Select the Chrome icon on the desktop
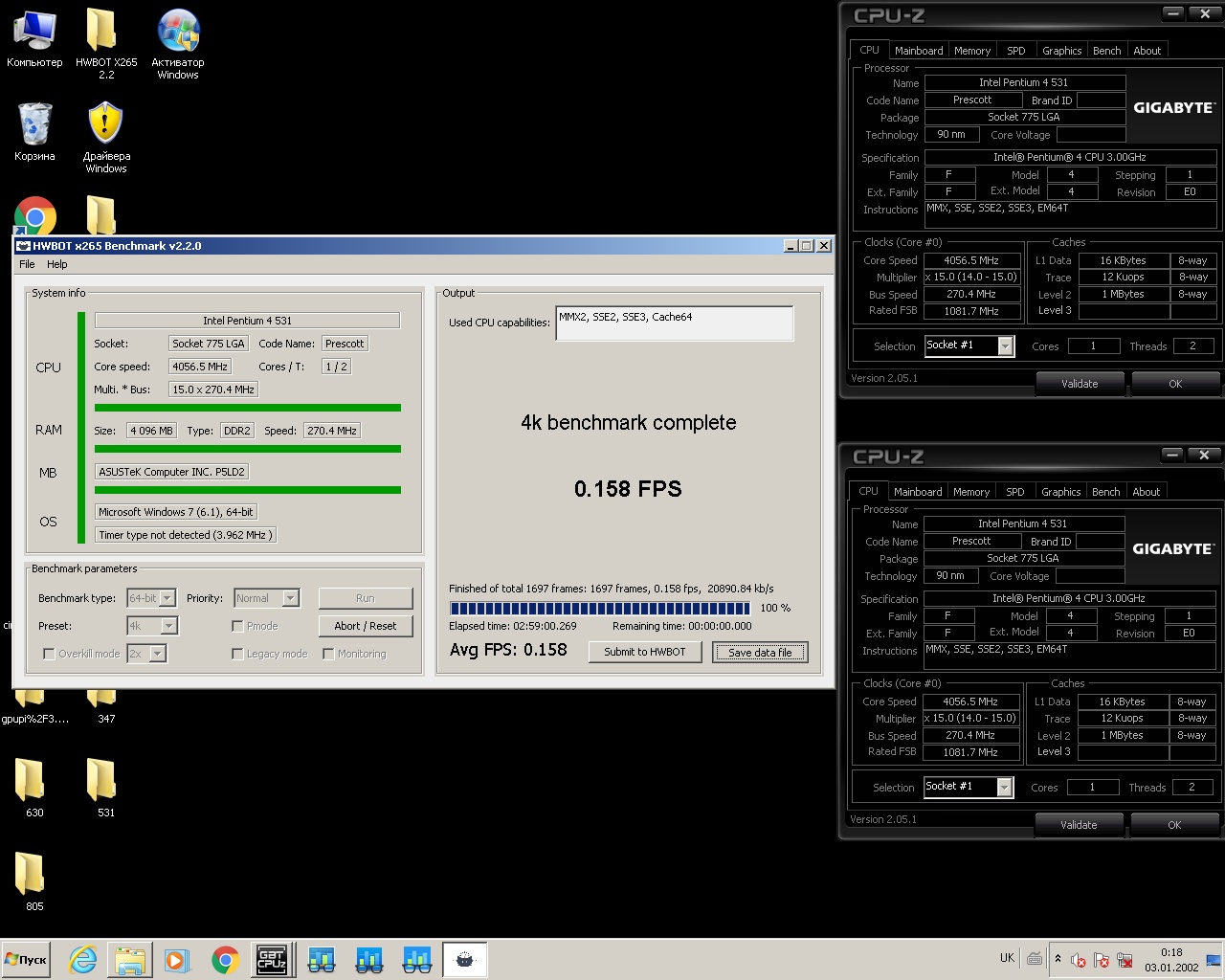The image size is (1225, 980). 35,216
